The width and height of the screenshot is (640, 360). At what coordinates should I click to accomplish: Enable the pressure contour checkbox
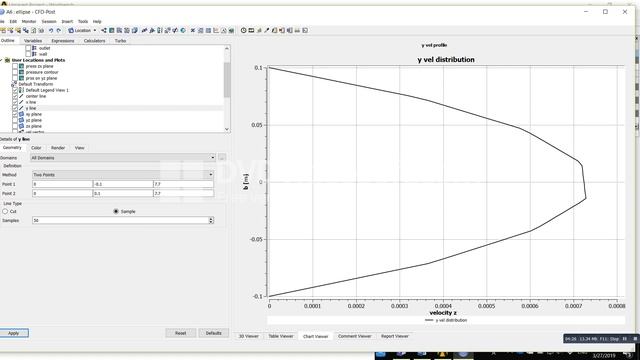tap(15, 72)
